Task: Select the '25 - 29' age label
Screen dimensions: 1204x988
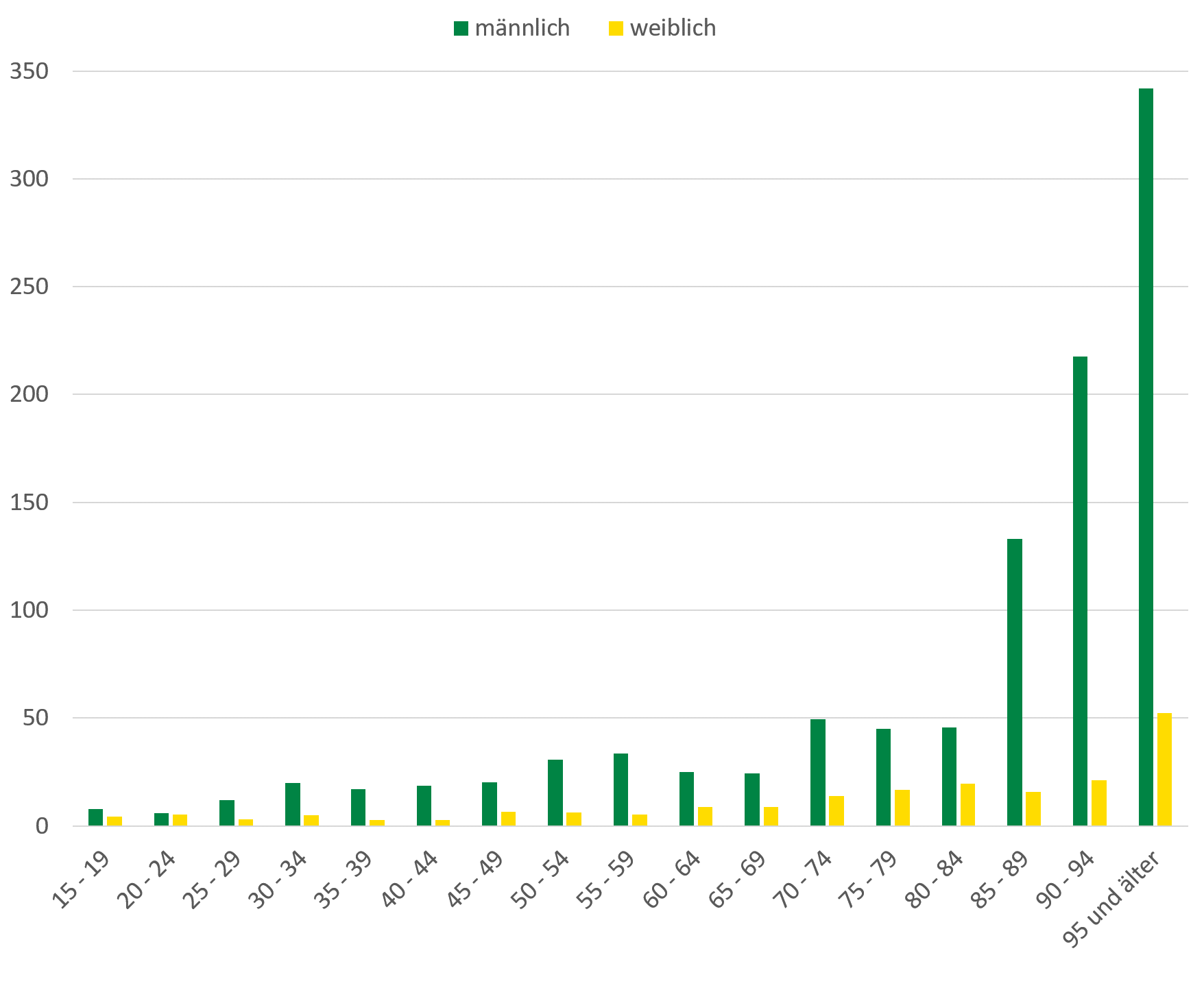Action: click(213, 880)
